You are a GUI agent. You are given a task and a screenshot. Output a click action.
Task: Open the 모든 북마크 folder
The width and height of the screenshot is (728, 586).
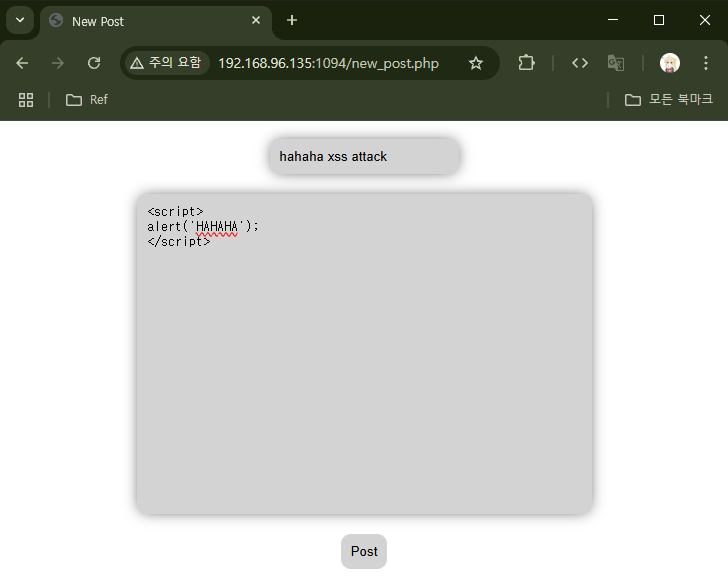[669, 99]
